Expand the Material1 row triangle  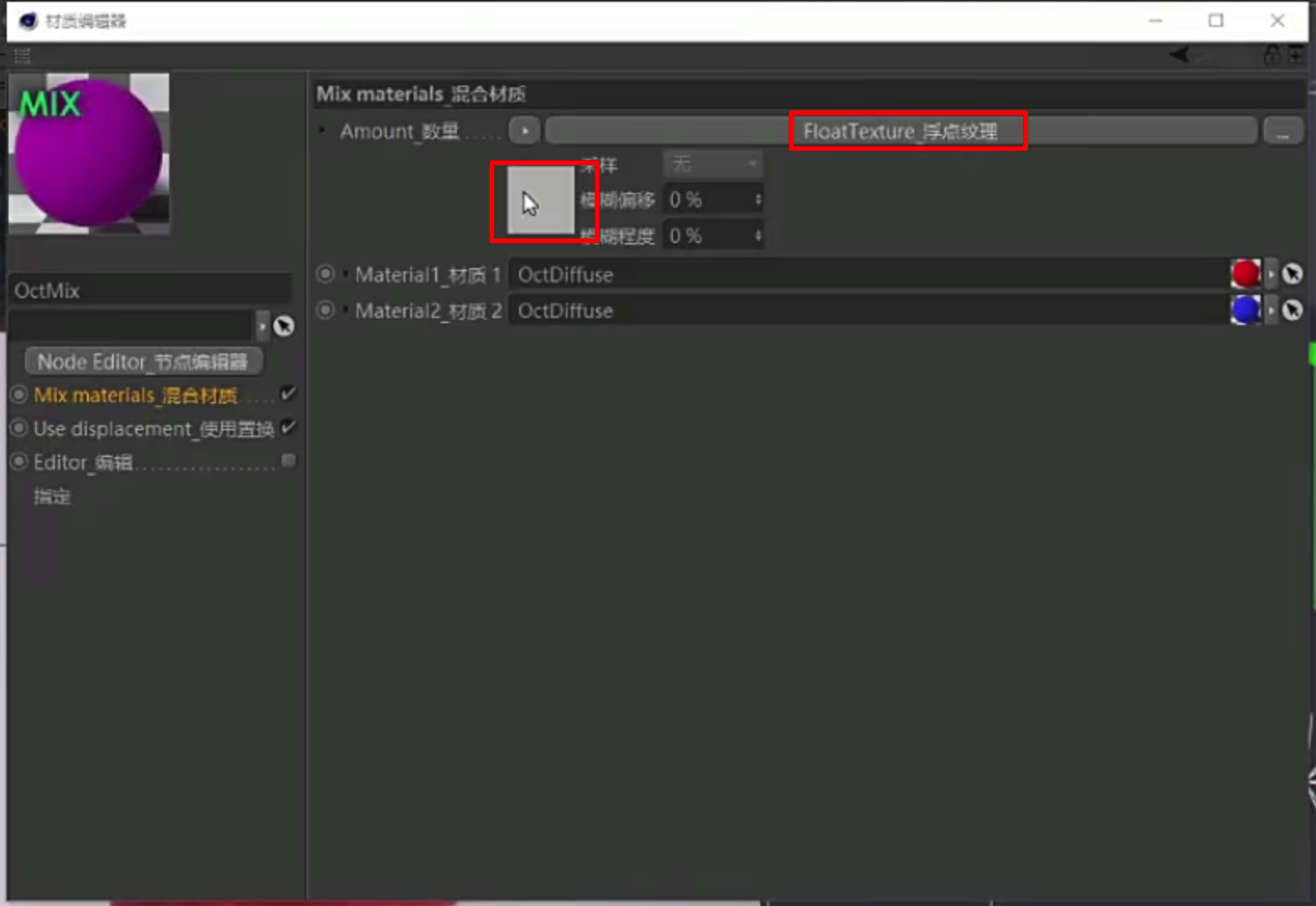click(345, 274)
